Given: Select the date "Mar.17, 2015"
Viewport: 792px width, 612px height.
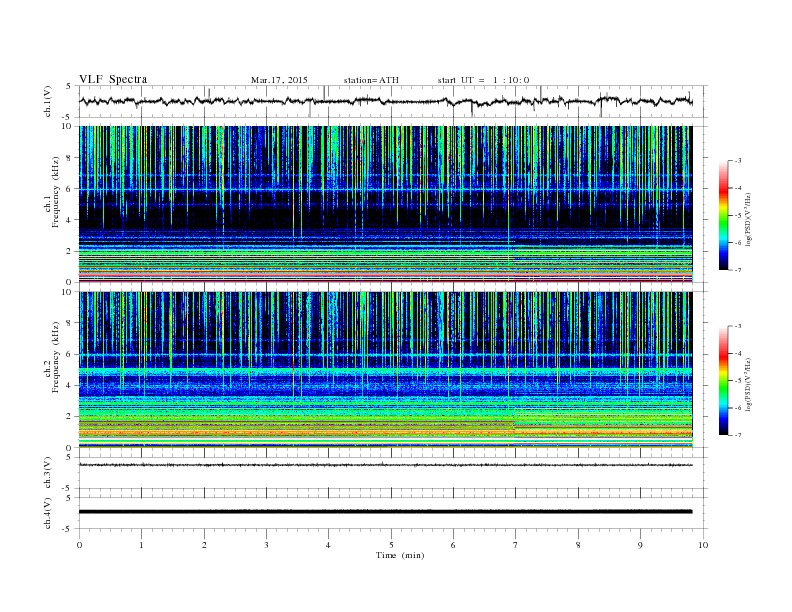Looking at the screenshot, I should [x=279, y=80].
